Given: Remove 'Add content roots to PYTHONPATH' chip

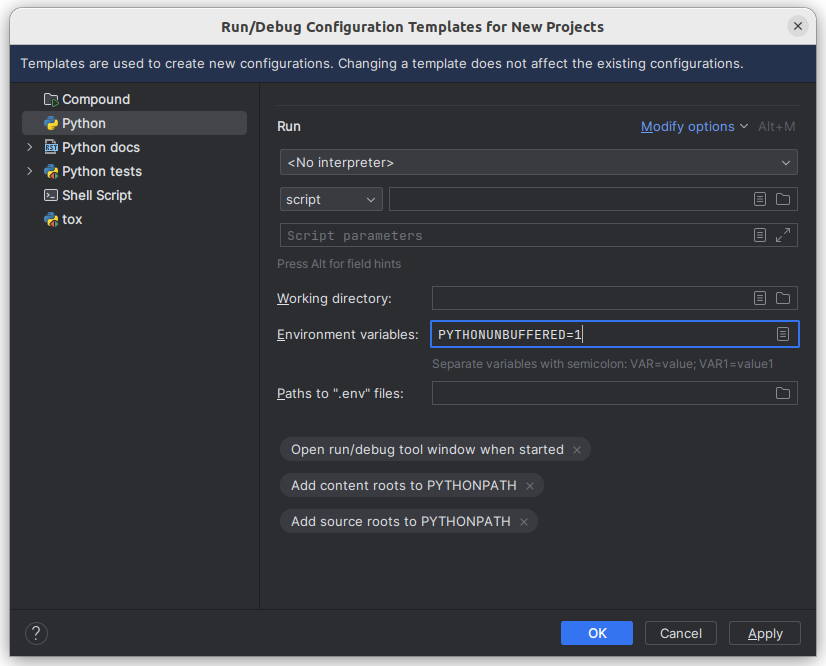Looking at the screenshot, I should (x=530, y=486).
